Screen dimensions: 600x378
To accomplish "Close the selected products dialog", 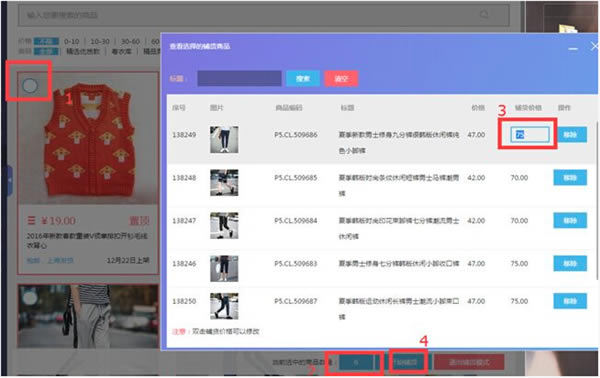I will [594, 47].
